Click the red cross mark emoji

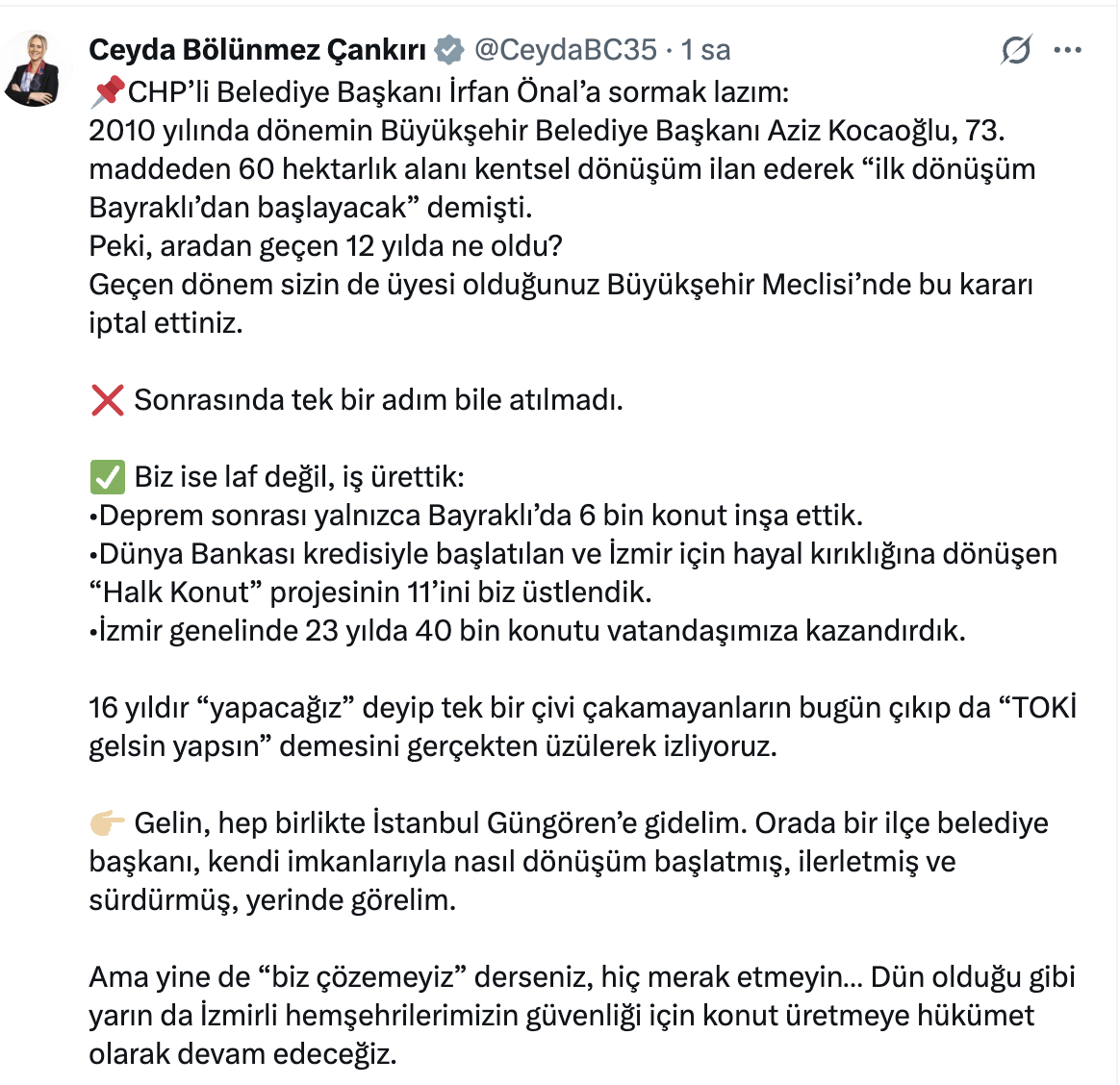(x=107, y=400)
